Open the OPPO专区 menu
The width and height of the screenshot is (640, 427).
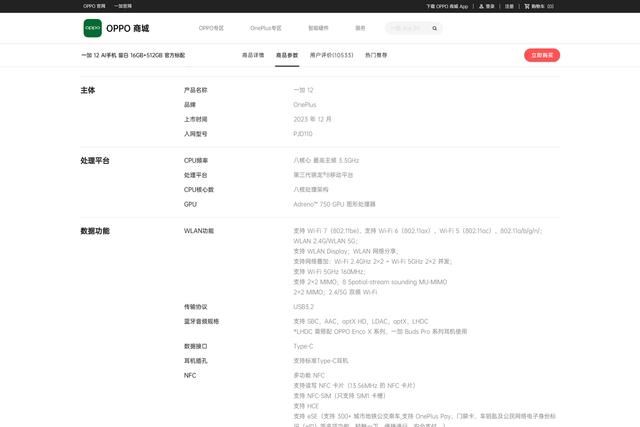coord(211,28)
